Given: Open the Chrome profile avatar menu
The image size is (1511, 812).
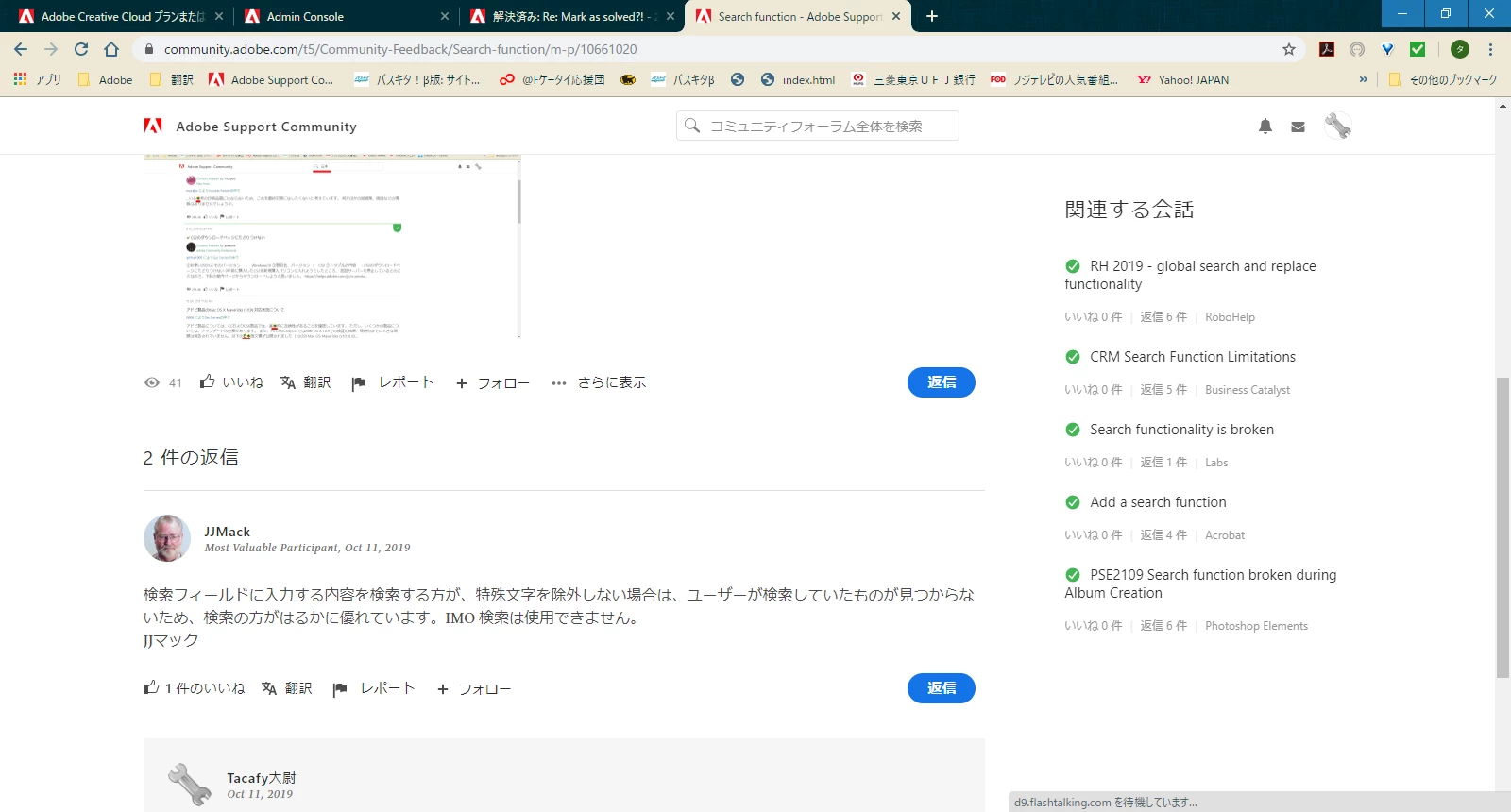Looking at the screenshot, I should (1460, 49).
